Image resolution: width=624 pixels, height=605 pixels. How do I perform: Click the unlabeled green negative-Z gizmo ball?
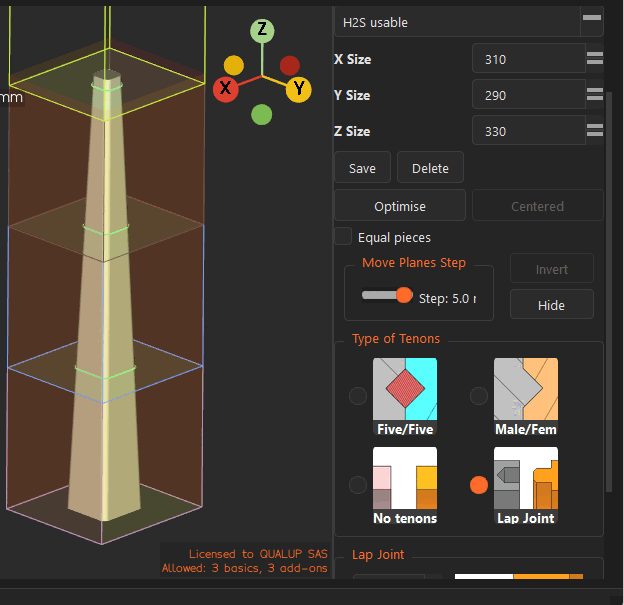coord(261,114)
